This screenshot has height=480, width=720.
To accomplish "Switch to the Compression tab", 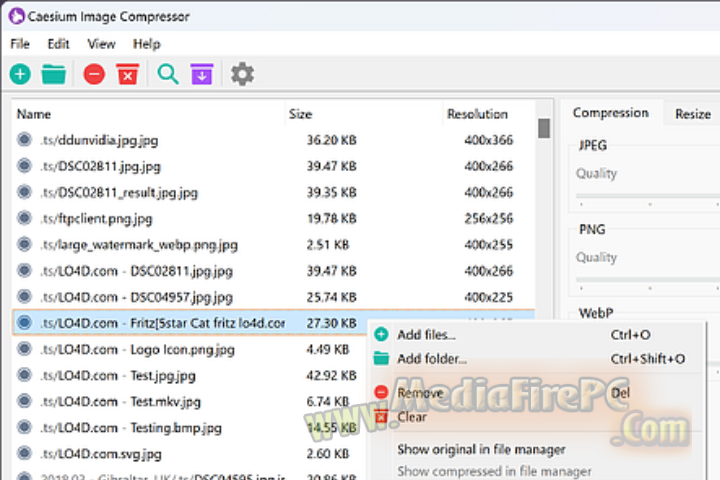I will tap(611, 113).
